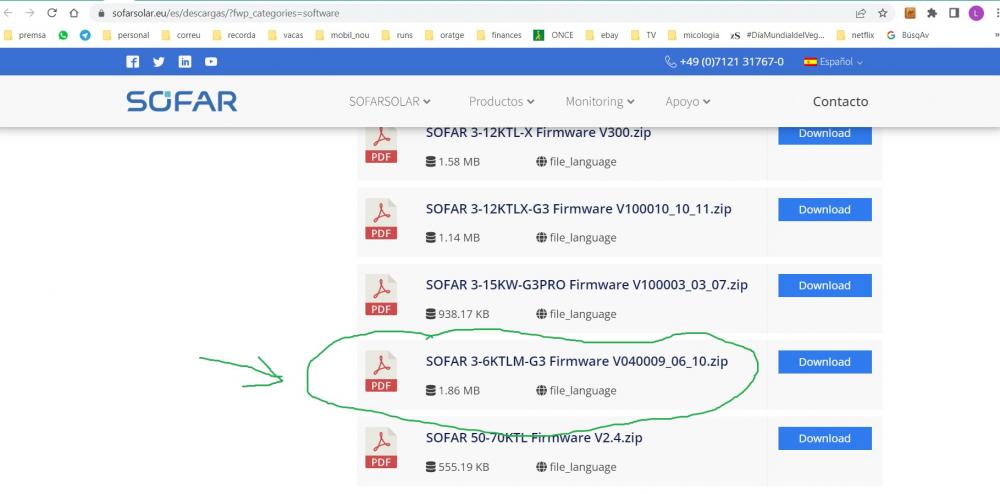Click PDF icon for SOFAR 3-15KW-G3PRO Firmware
The height and width of the screenshot is (494, 1000).
tap(381, 294)
